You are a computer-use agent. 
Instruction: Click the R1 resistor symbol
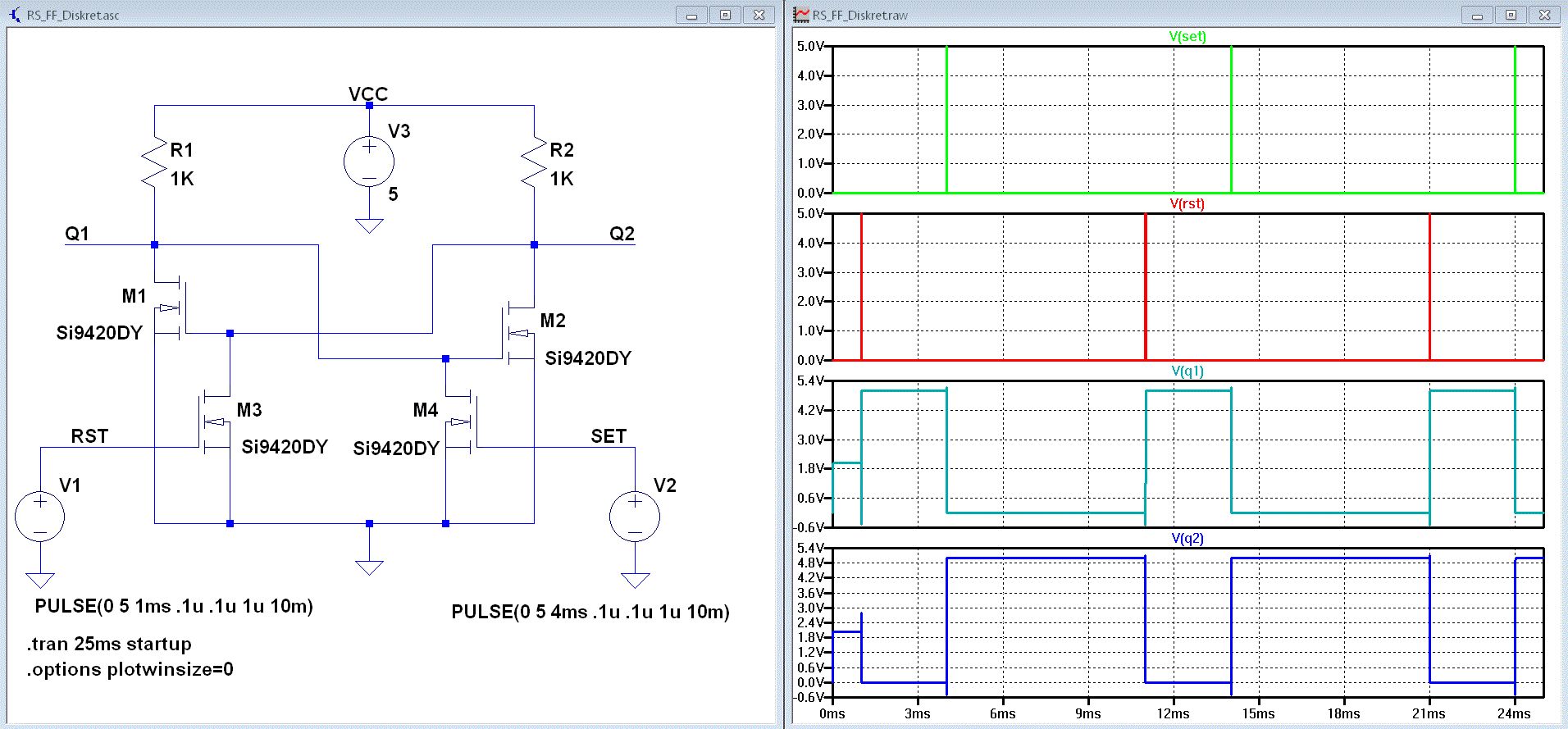(x=154, y=162)
